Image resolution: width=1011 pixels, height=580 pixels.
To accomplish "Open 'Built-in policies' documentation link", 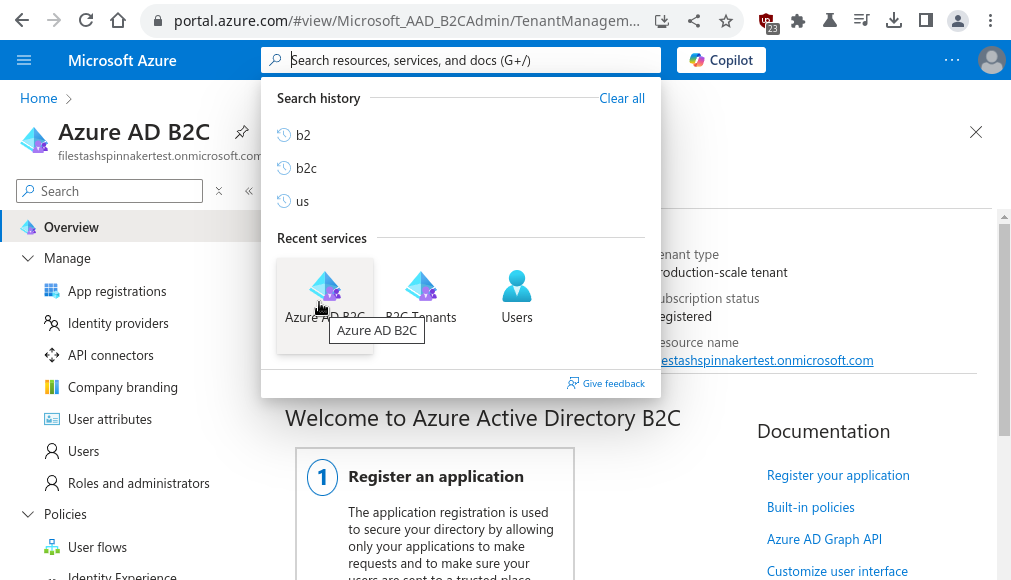I will [810, 508].
